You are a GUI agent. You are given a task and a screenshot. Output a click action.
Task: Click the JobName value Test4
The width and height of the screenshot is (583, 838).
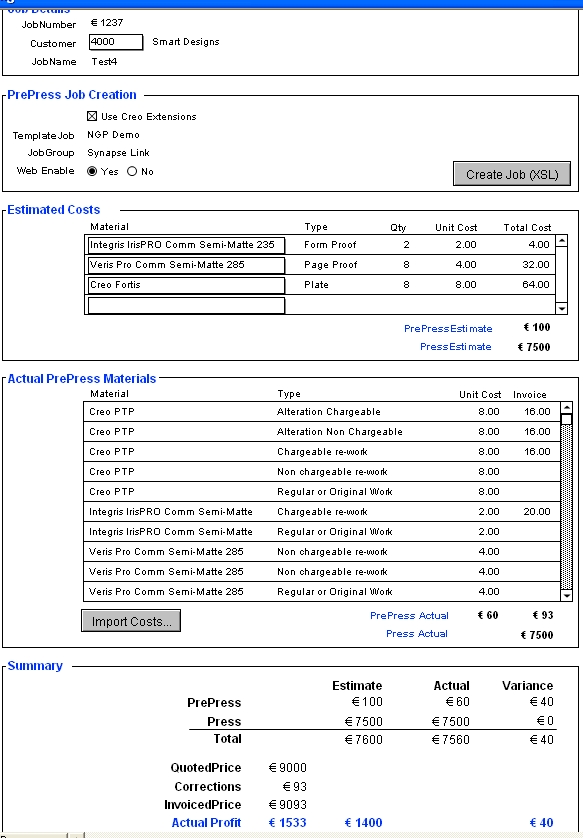[x=104, y=61]
